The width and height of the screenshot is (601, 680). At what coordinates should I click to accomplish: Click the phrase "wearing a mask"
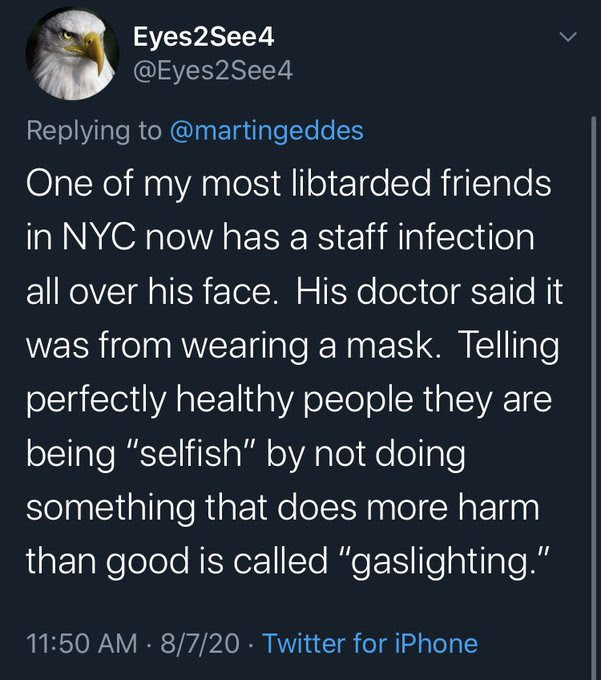307,346
